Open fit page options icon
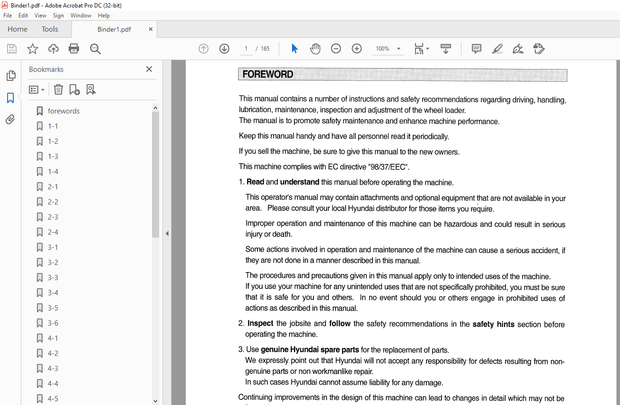Screen dimensions: 620x405 click(421, 49)
